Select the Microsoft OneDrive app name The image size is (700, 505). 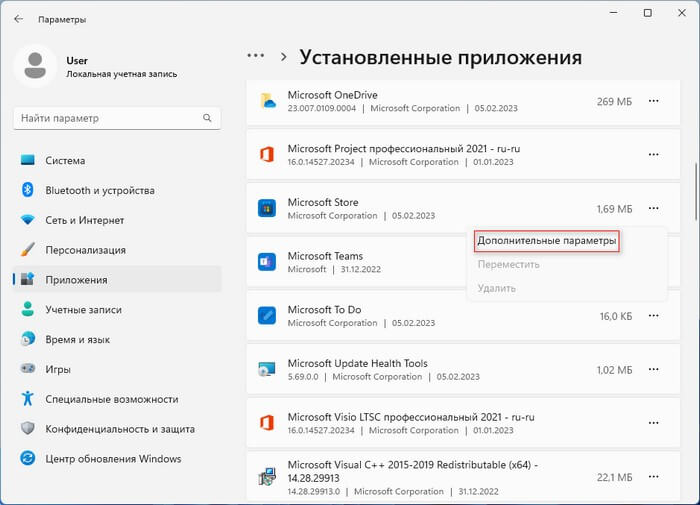click(332, 95)
